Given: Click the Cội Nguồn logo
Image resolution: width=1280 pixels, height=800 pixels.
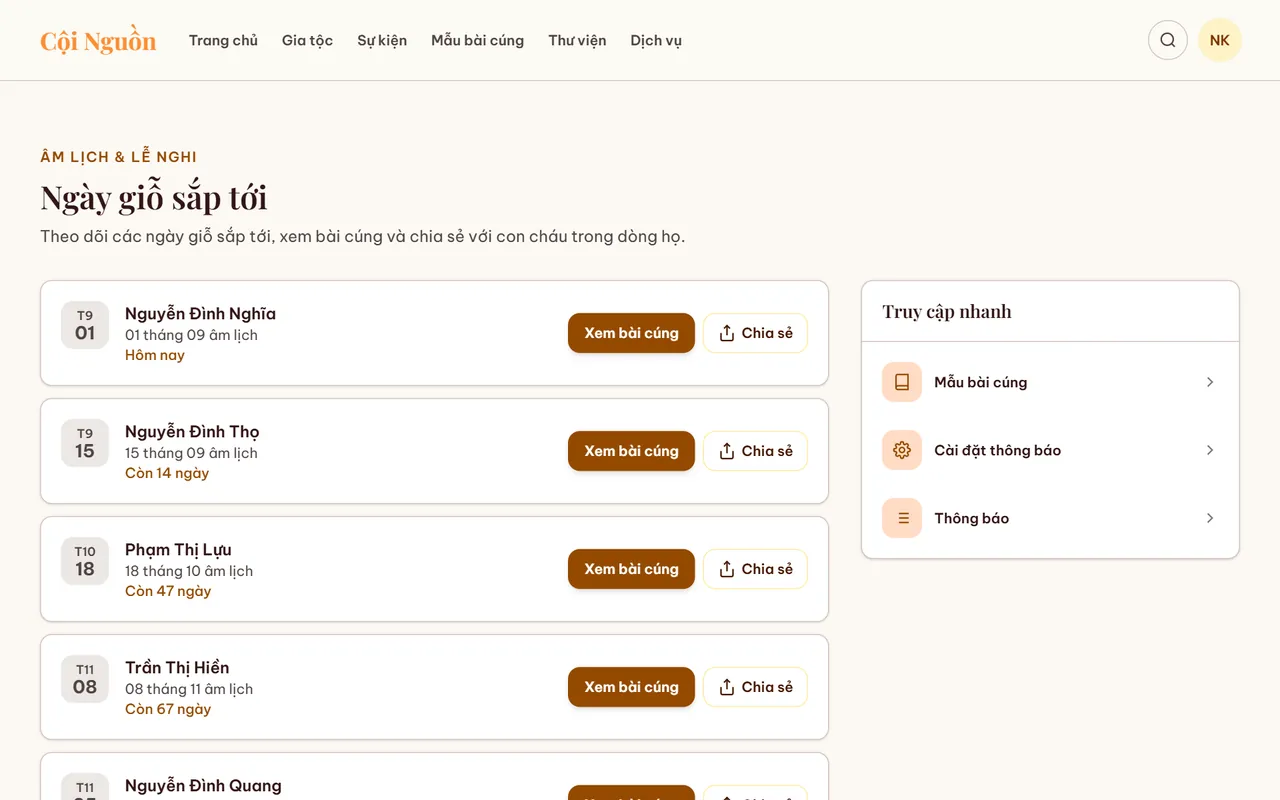Looking at the screenshot, I should click(x=98, y=41).
